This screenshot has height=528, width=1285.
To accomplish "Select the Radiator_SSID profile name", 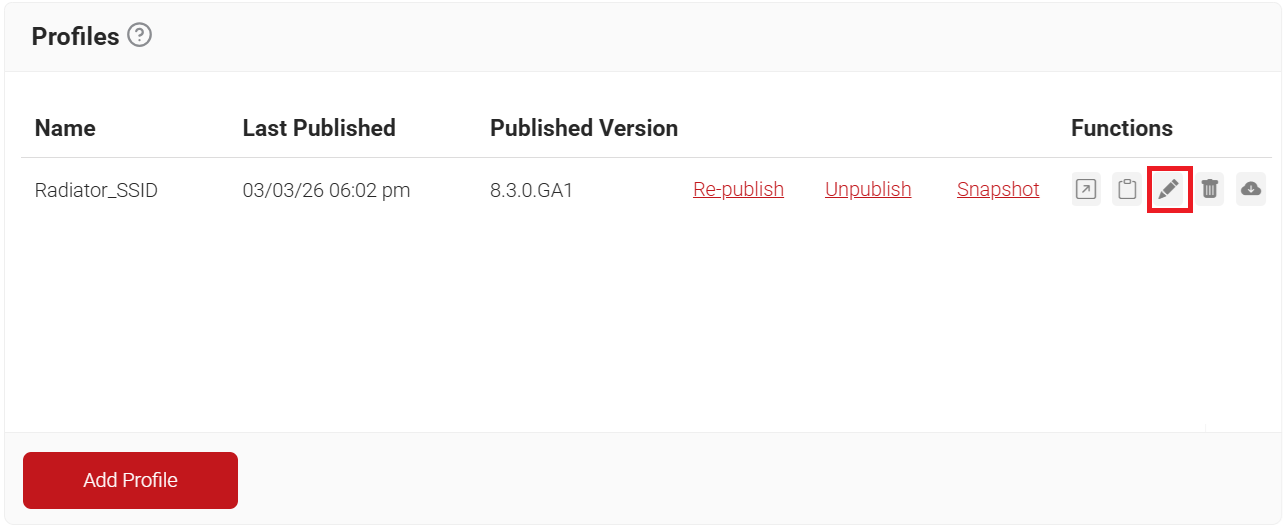I will point(96,189).
